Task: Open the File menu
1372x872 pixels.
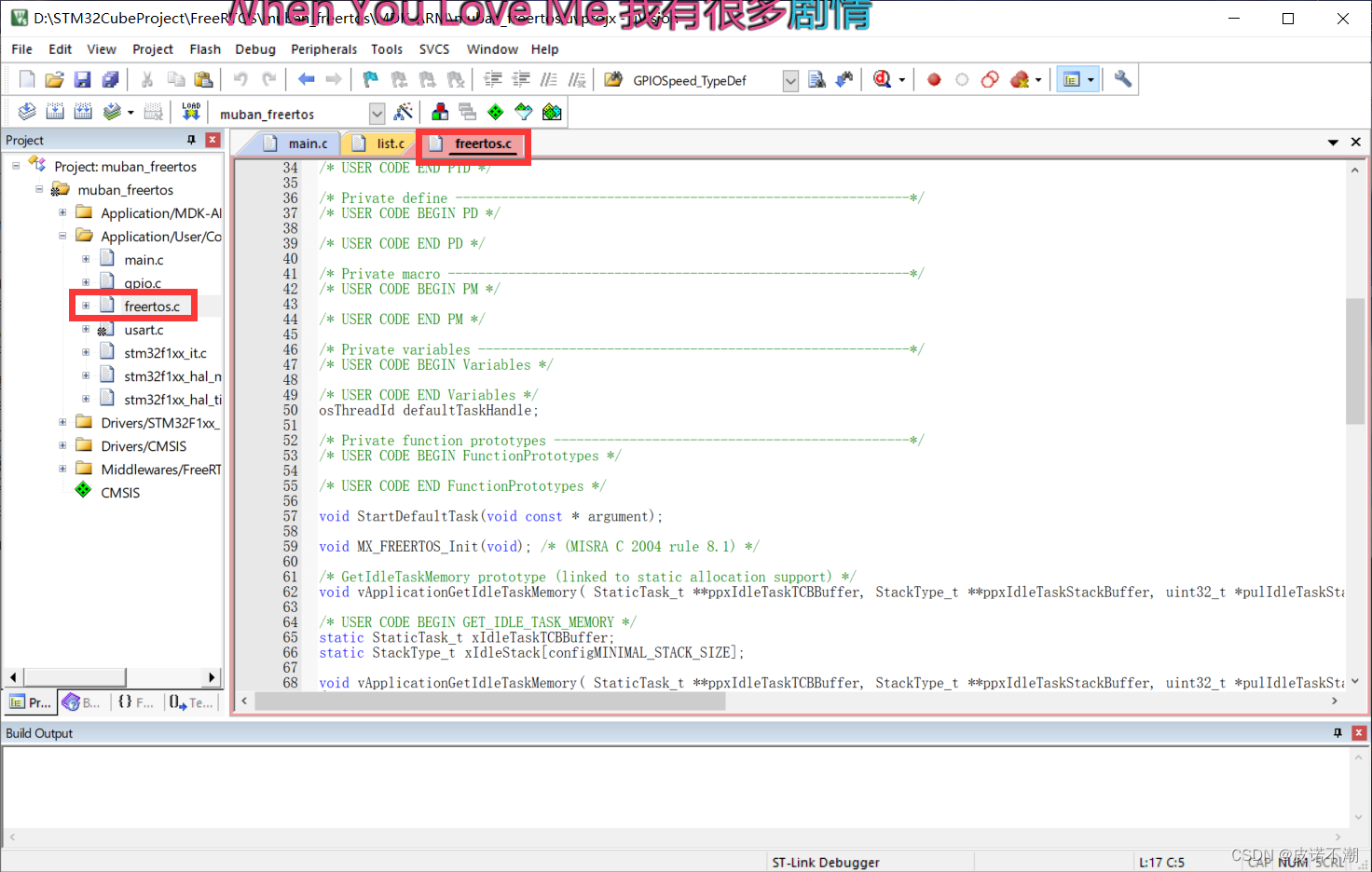Action: (x=22, y=49)
